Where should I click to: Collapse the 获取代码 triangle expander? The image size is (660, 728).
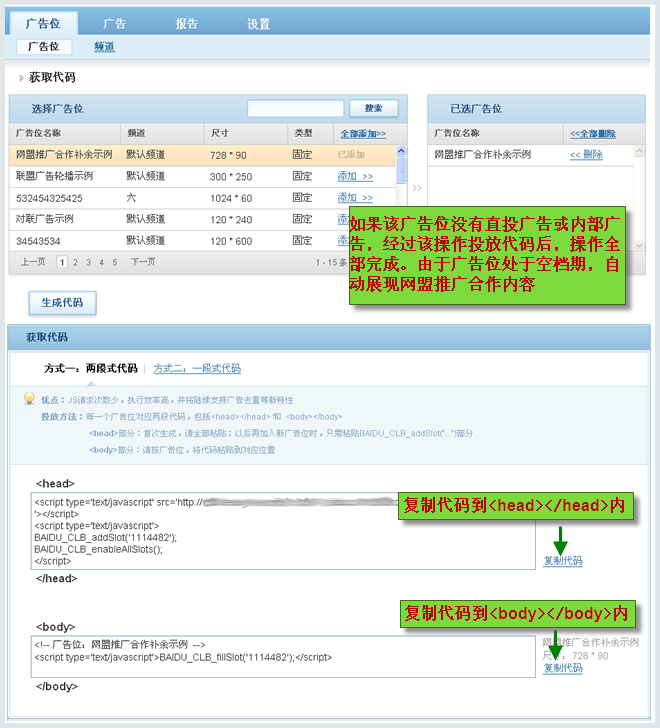21,78
